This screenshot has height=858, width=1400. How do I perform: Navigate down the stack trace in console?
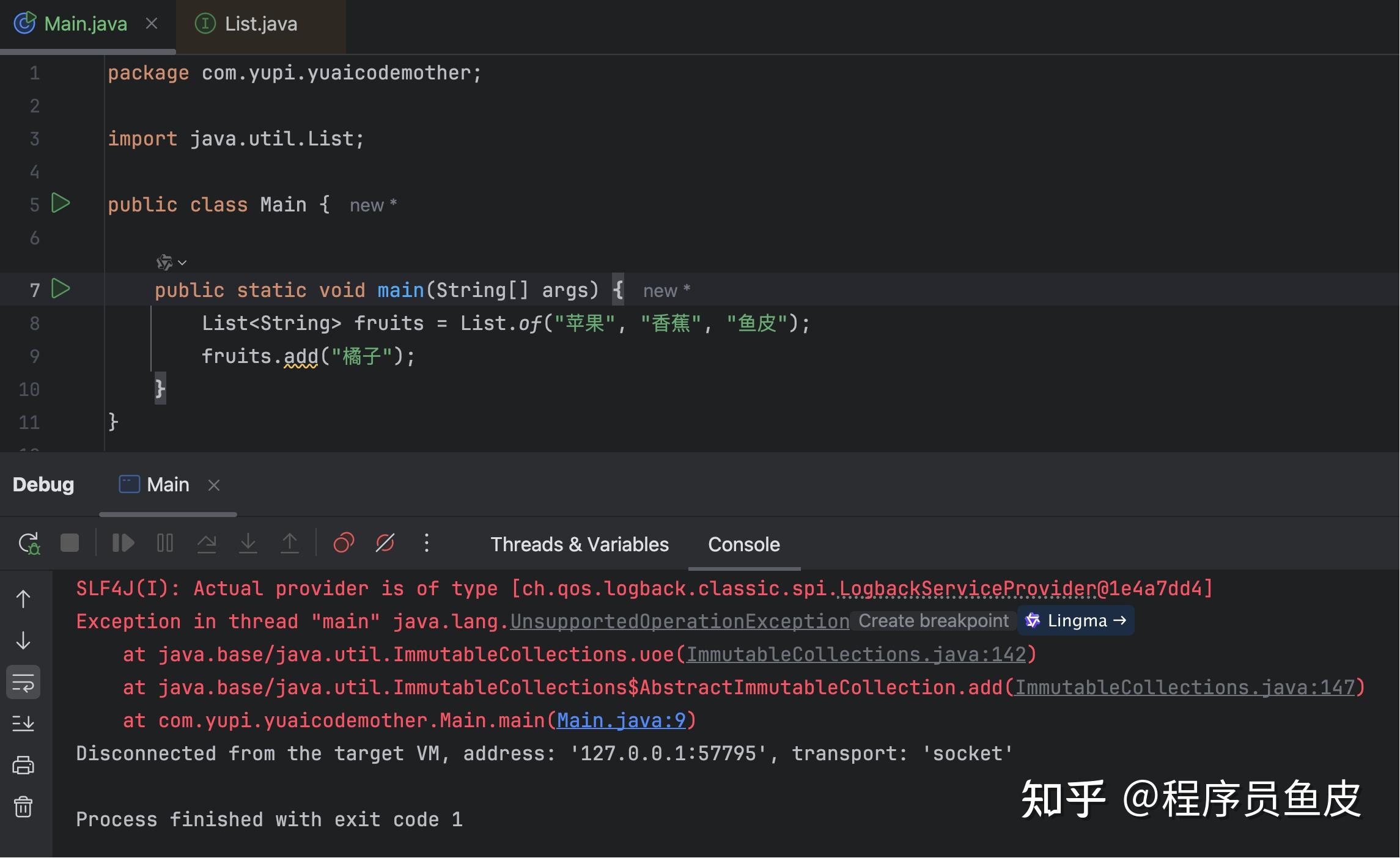coord(23,640)
